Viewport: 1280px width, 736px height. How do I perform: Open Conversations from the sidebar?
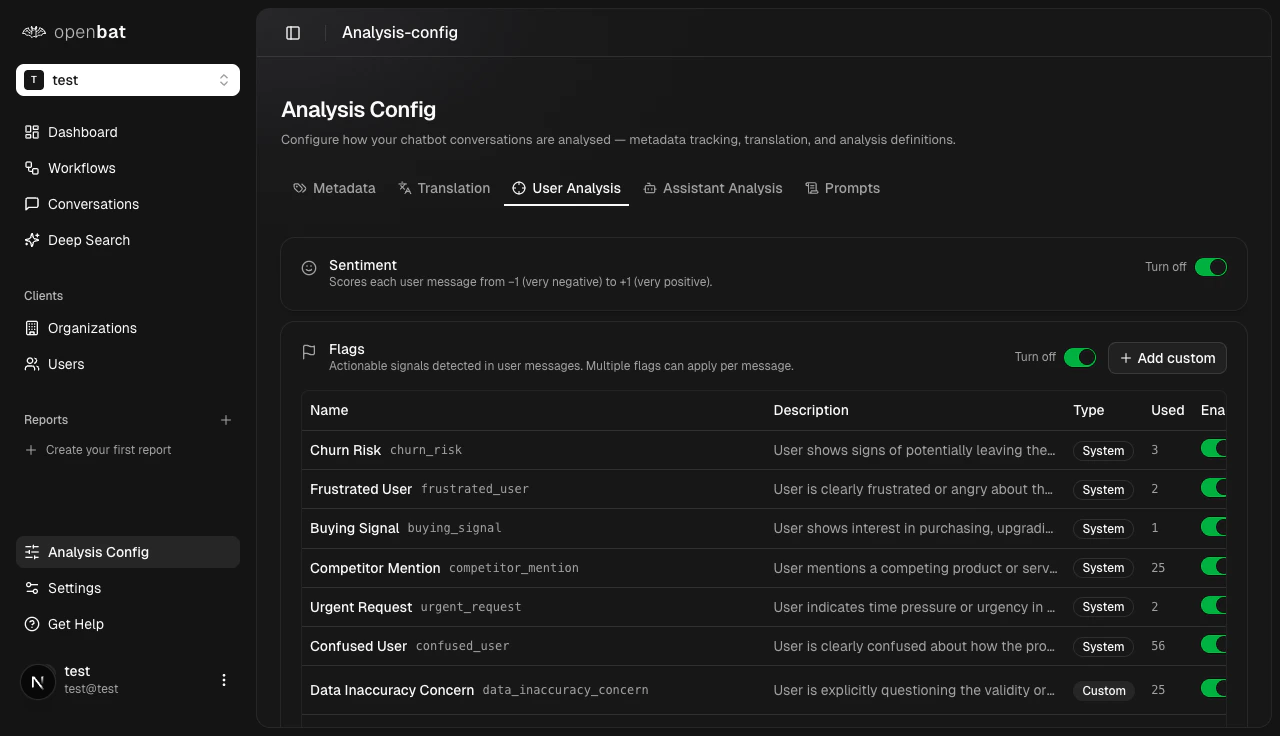click(x=91, y=204)
